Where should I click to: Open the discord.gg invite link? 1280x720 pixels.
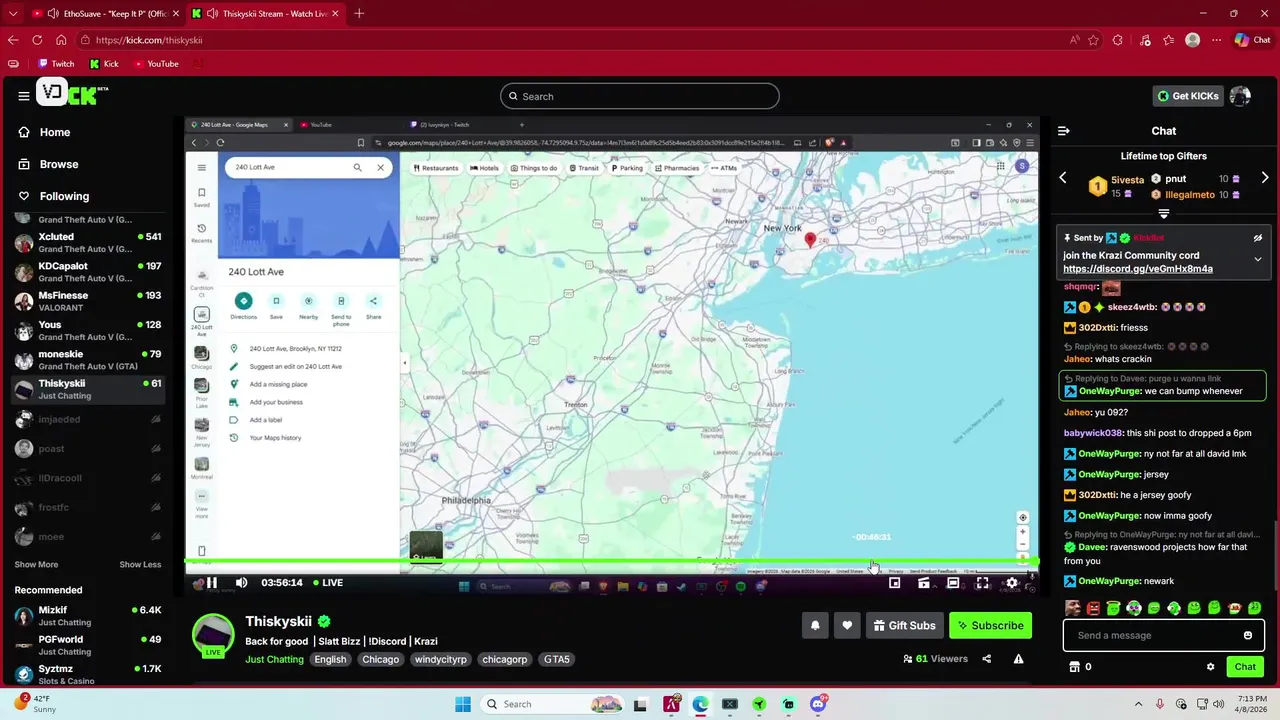(x=1138, y=269)
